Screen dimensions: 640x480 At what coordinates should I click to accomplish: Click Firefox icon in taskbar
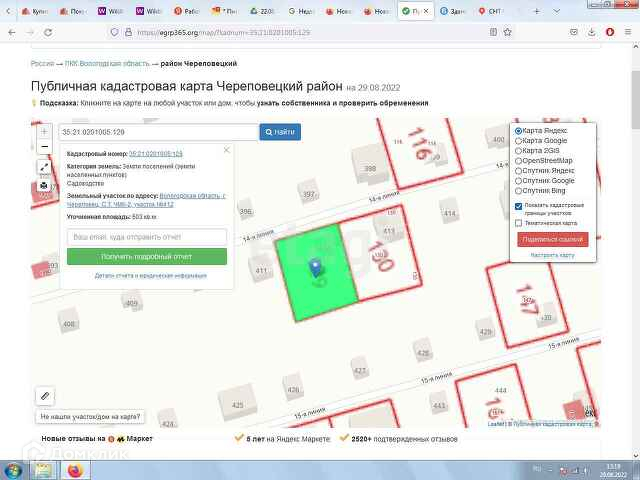click(x=75, y=471)
